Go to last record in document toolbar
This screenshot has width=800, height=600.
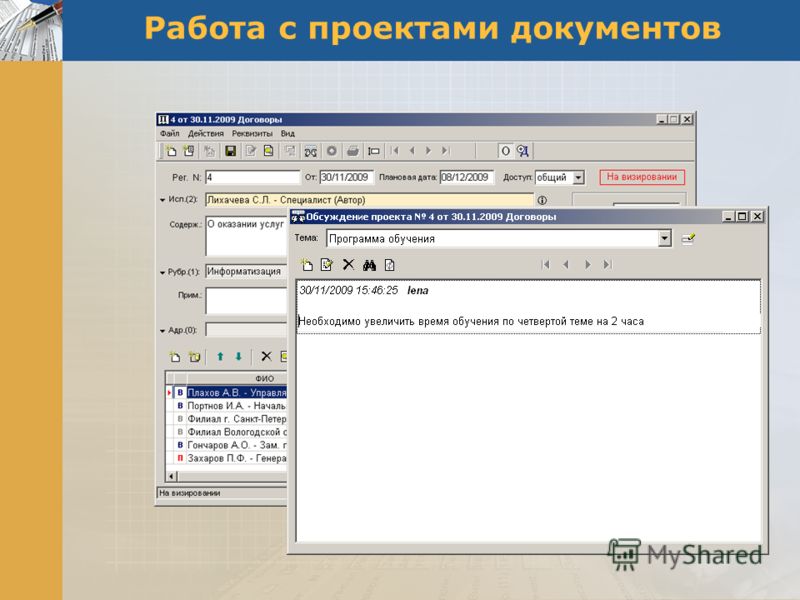tap(445, 151)
